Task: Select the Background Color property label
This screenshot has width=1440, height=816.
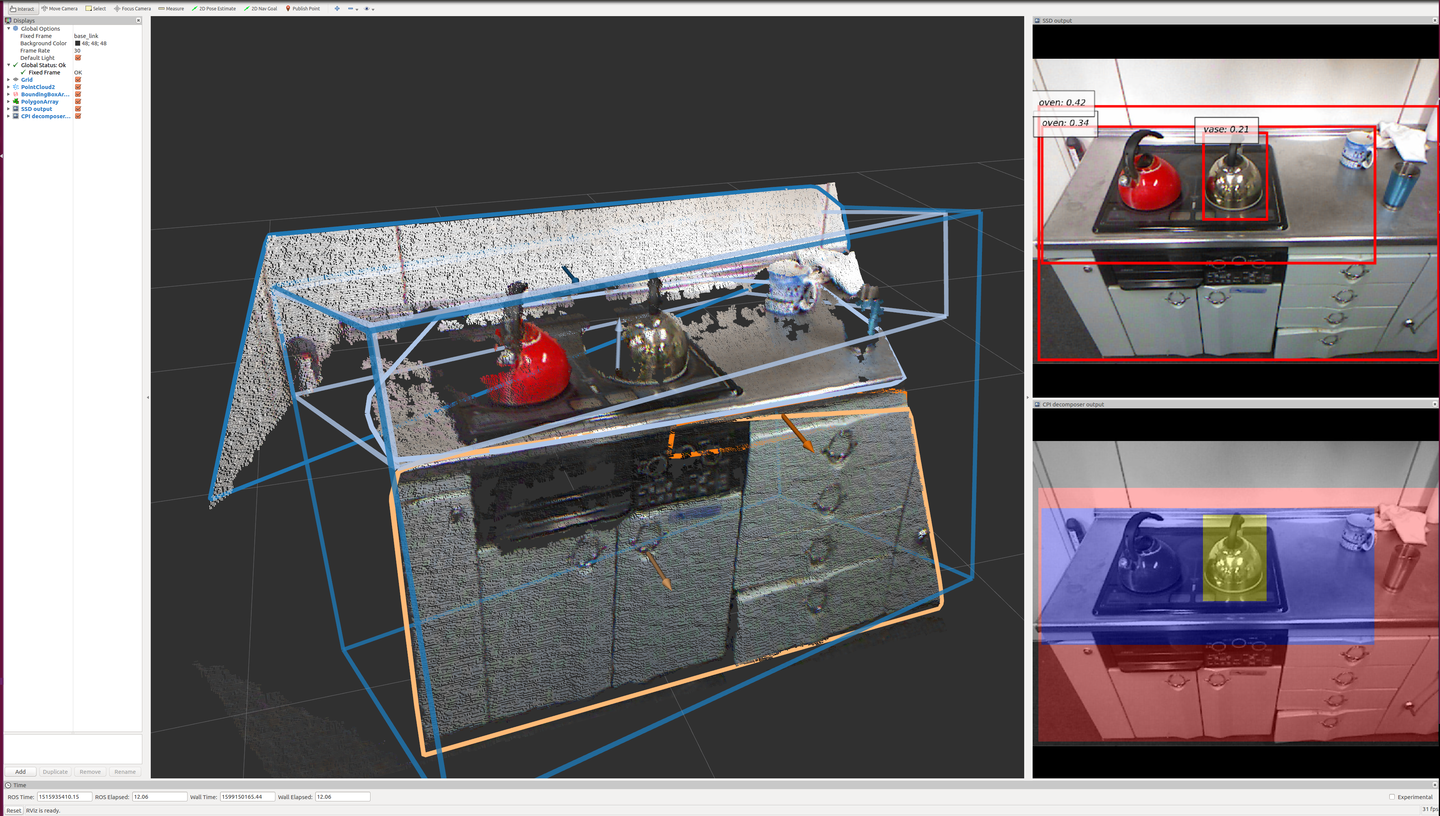Action: point(43,43)
